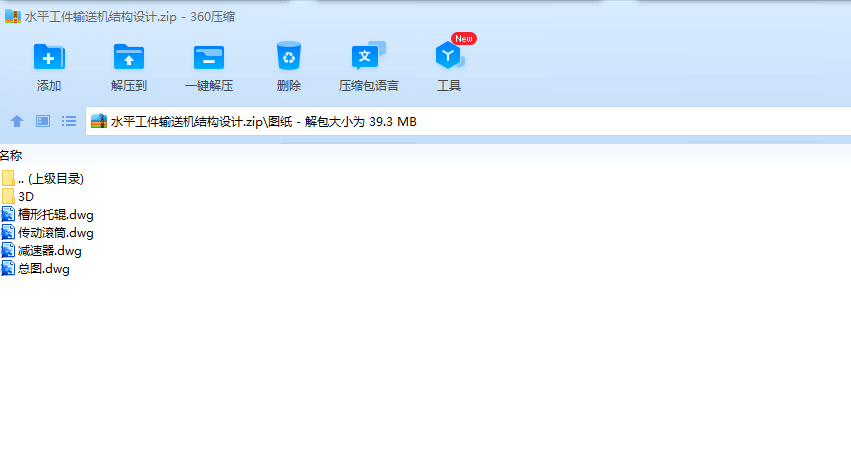Click the address bar path field
Screen dimensions: 851x456
pos(468,121)
